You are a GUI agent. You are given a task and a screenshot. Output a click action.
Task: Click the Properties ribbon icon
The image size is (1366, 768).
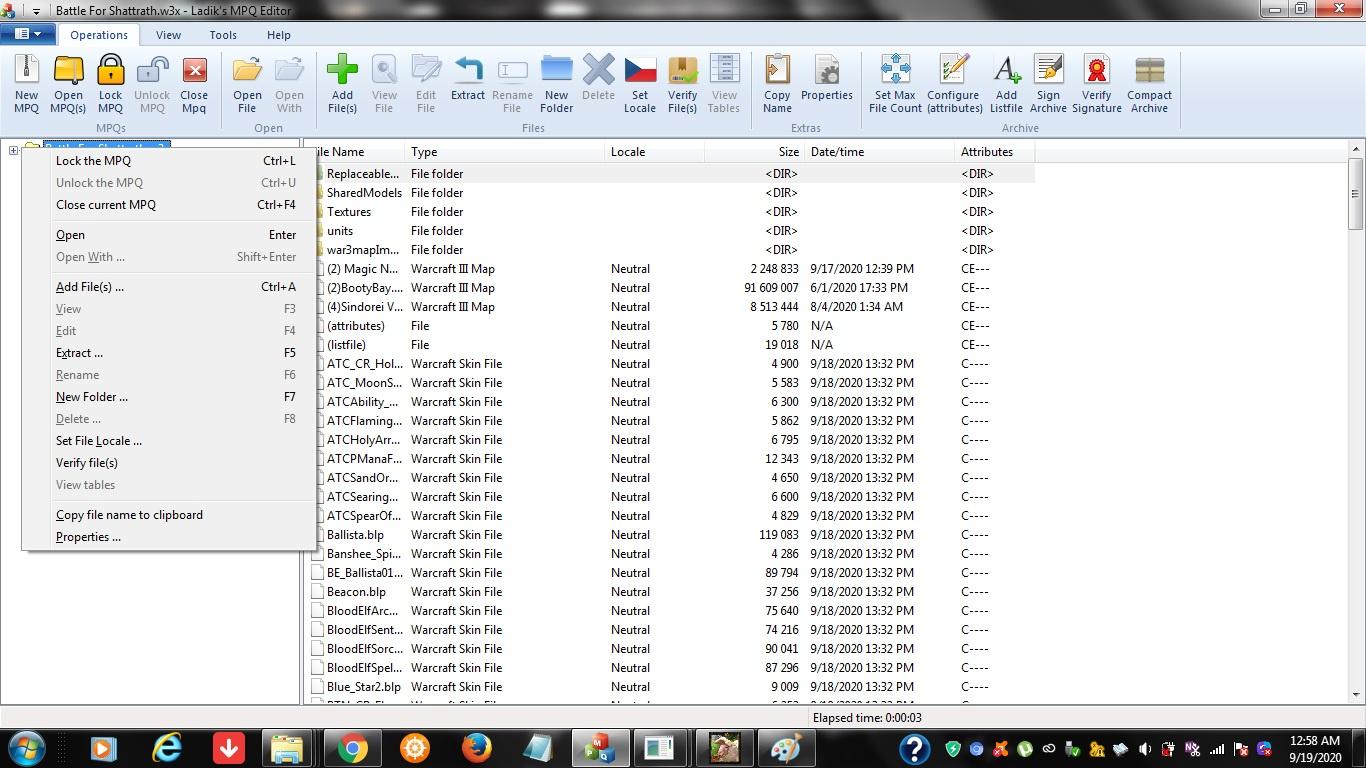coord(827,78)
